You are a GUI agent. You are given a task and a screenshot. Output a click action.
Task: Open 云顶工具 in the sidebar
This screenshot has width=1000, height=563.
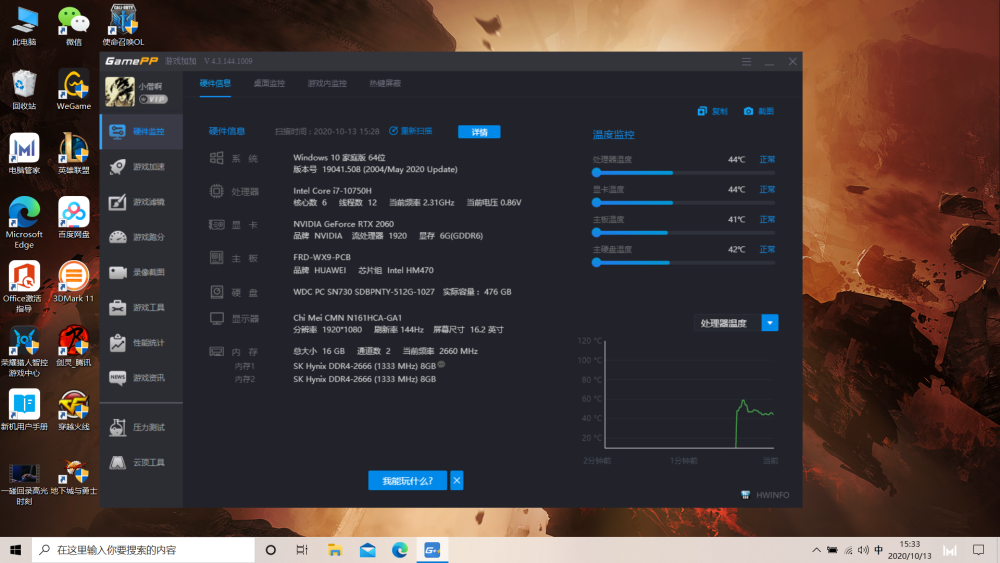142,462
